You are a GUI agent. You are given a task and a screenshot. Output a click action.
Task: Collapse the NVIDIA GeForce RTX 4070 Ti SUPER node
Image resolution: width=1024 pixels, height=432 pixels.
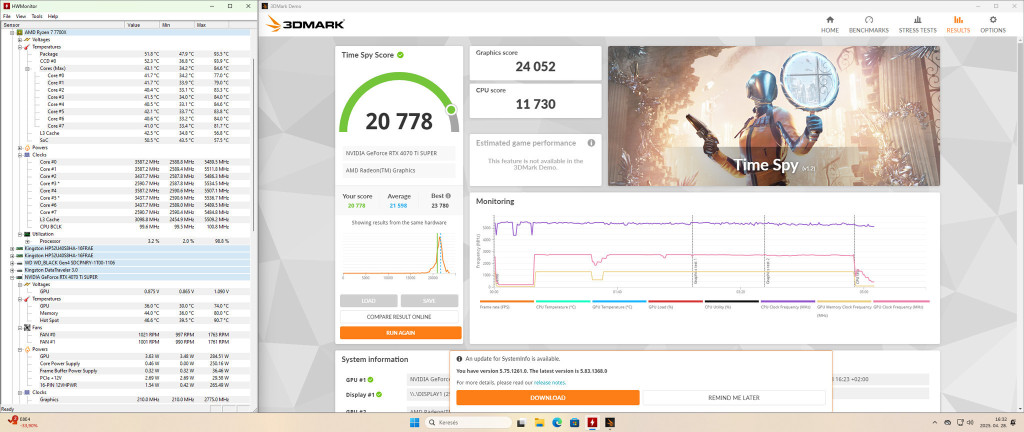(x=11, y=276)
